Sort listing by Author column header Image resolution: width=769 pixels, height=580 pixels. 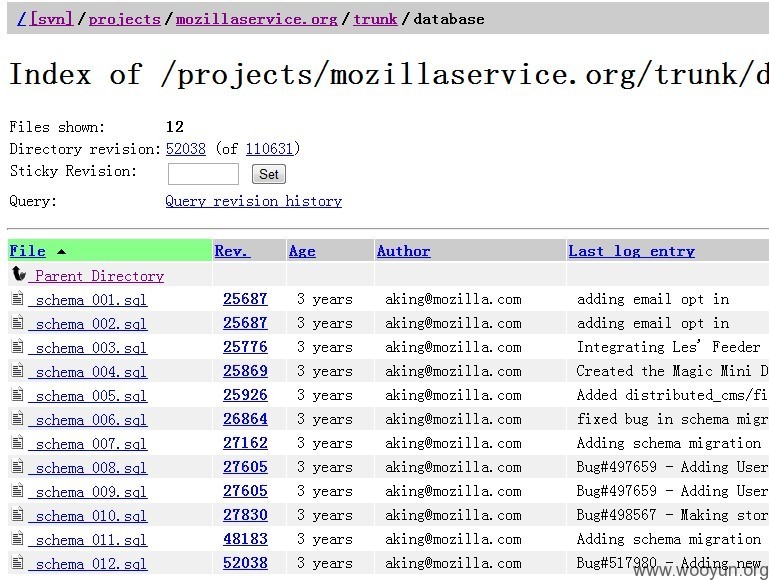[404, 251]
